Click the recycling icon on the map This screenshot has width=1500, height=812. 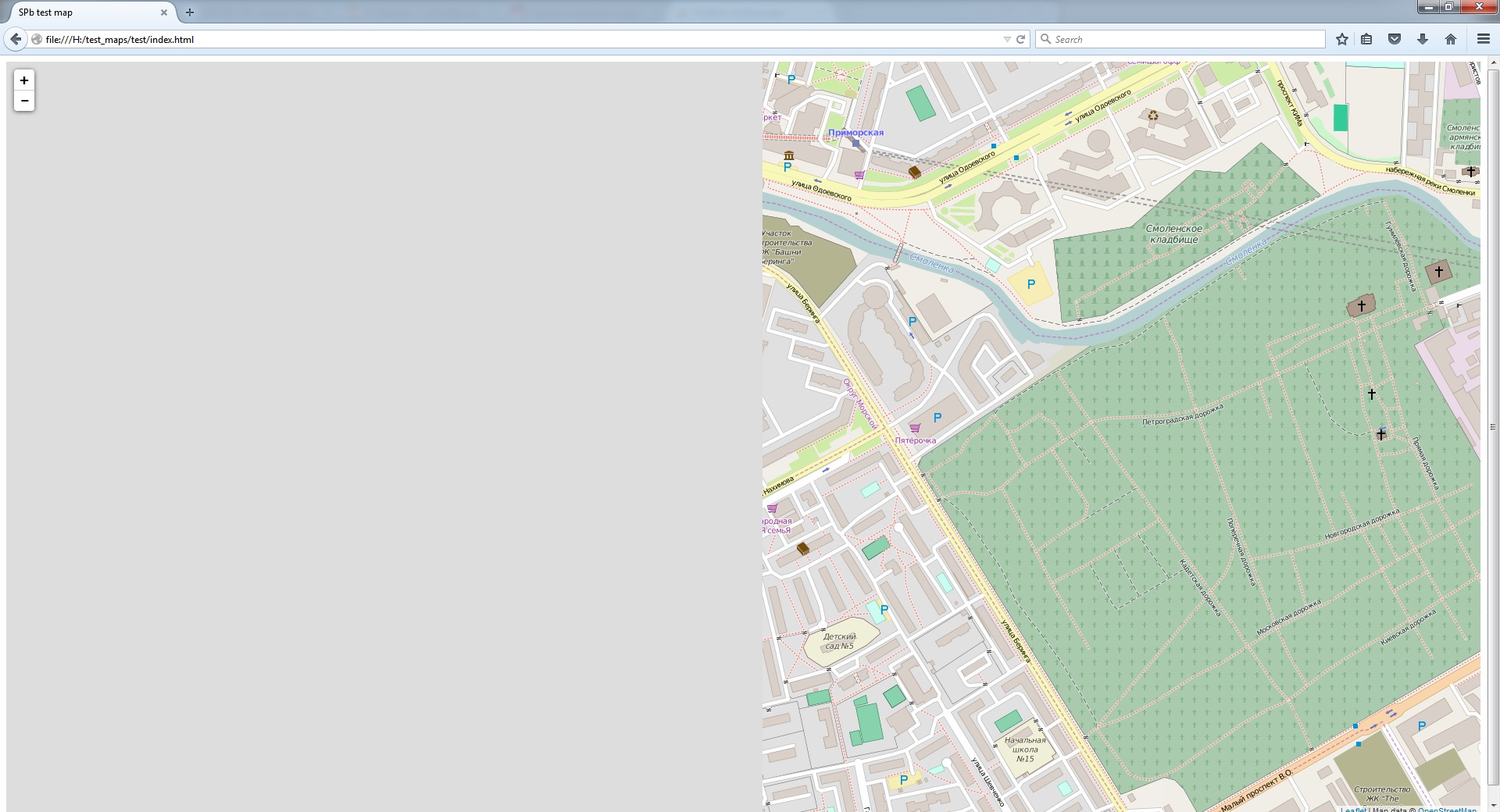click(x=1153, y=116)
